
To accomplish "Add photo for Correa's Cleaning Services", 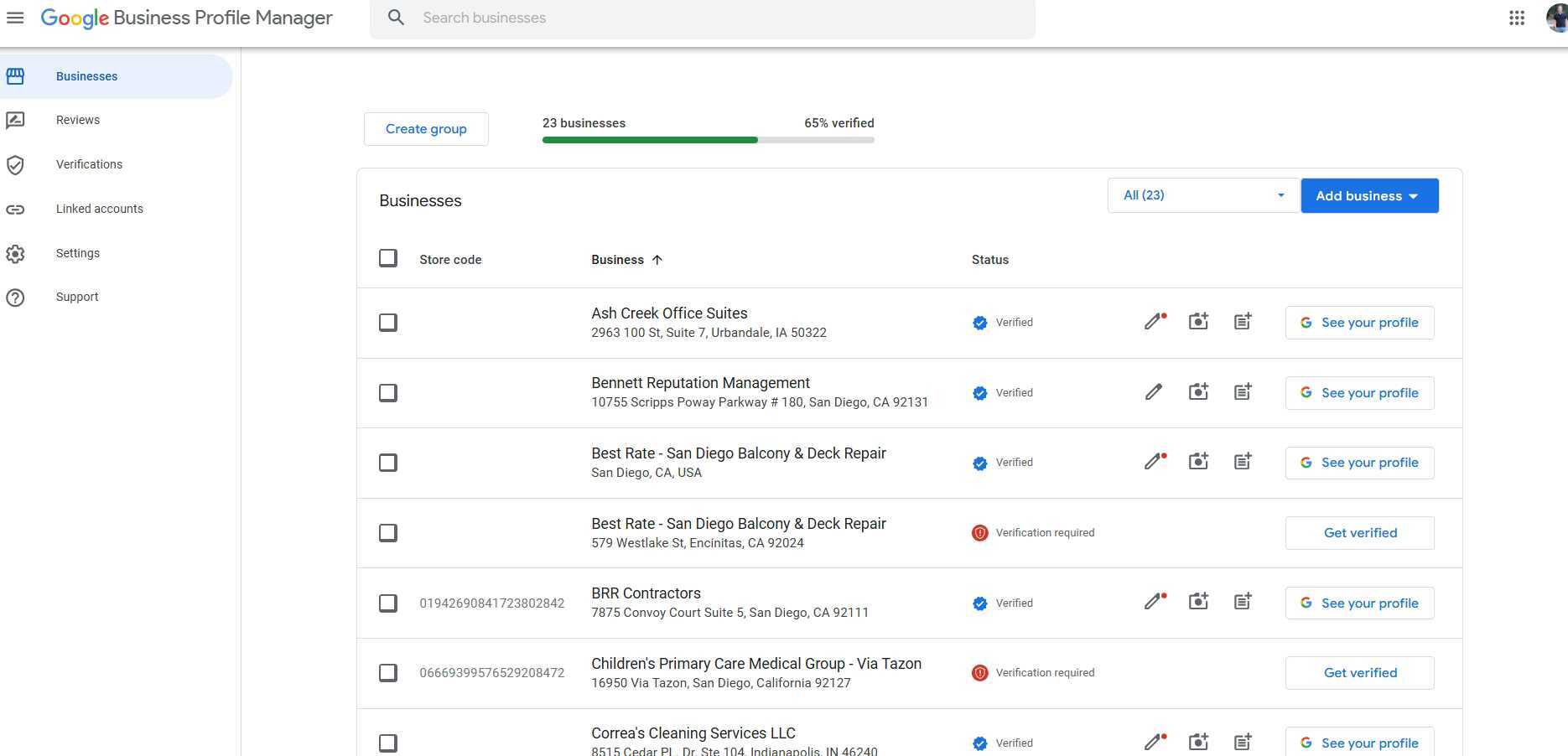I will point(1198,742).
